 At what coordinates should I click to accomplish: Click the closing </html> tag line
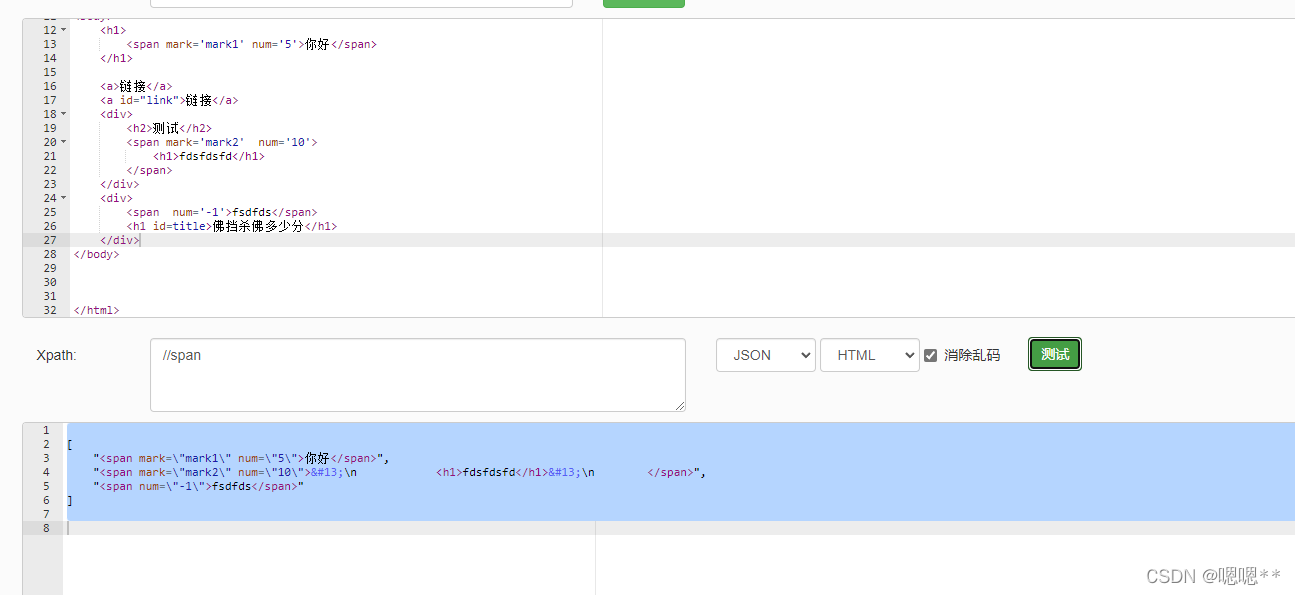[x=96, y=310]
